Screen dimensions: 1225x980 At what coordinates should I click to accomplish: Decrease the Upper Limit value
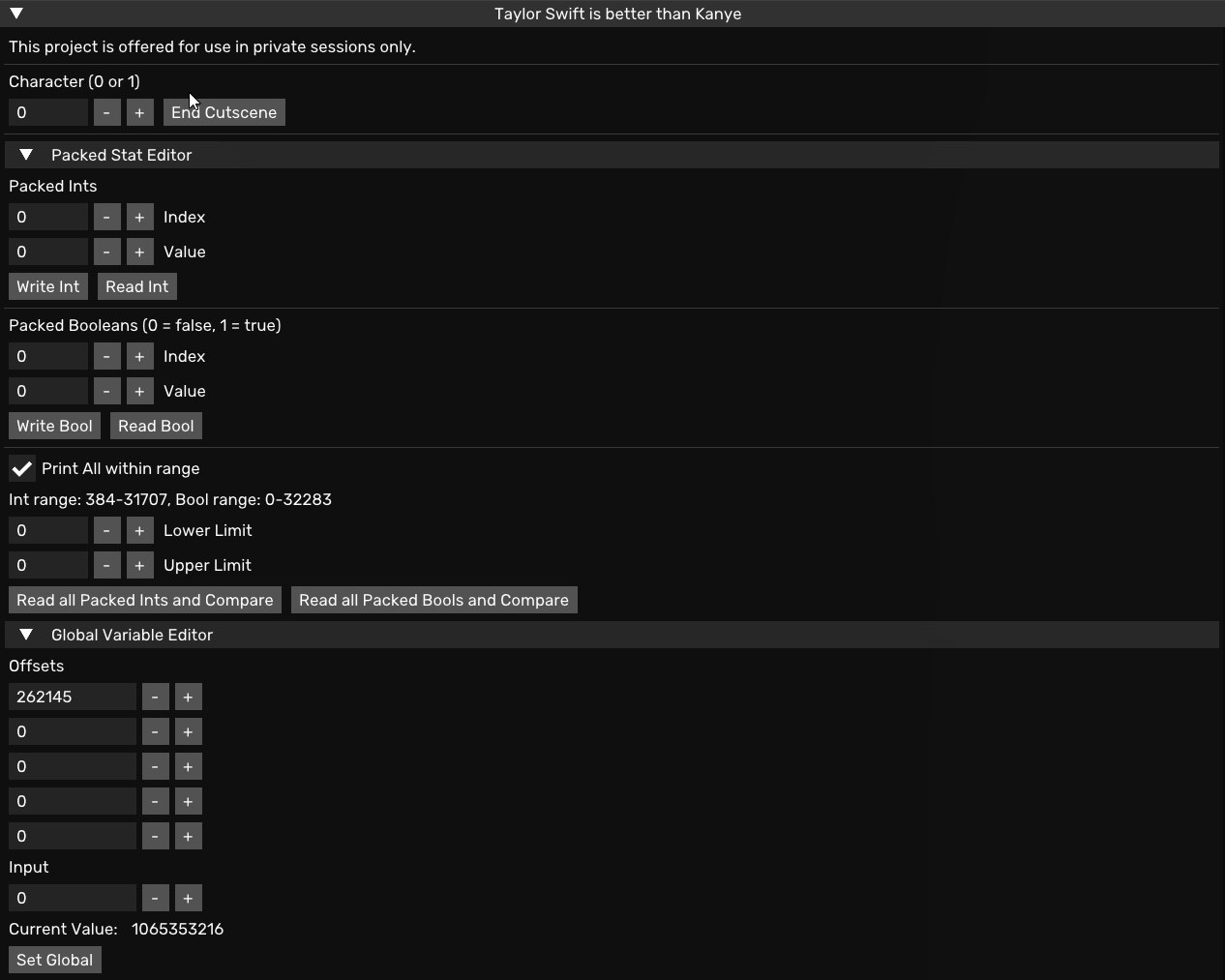pos(106,565)
